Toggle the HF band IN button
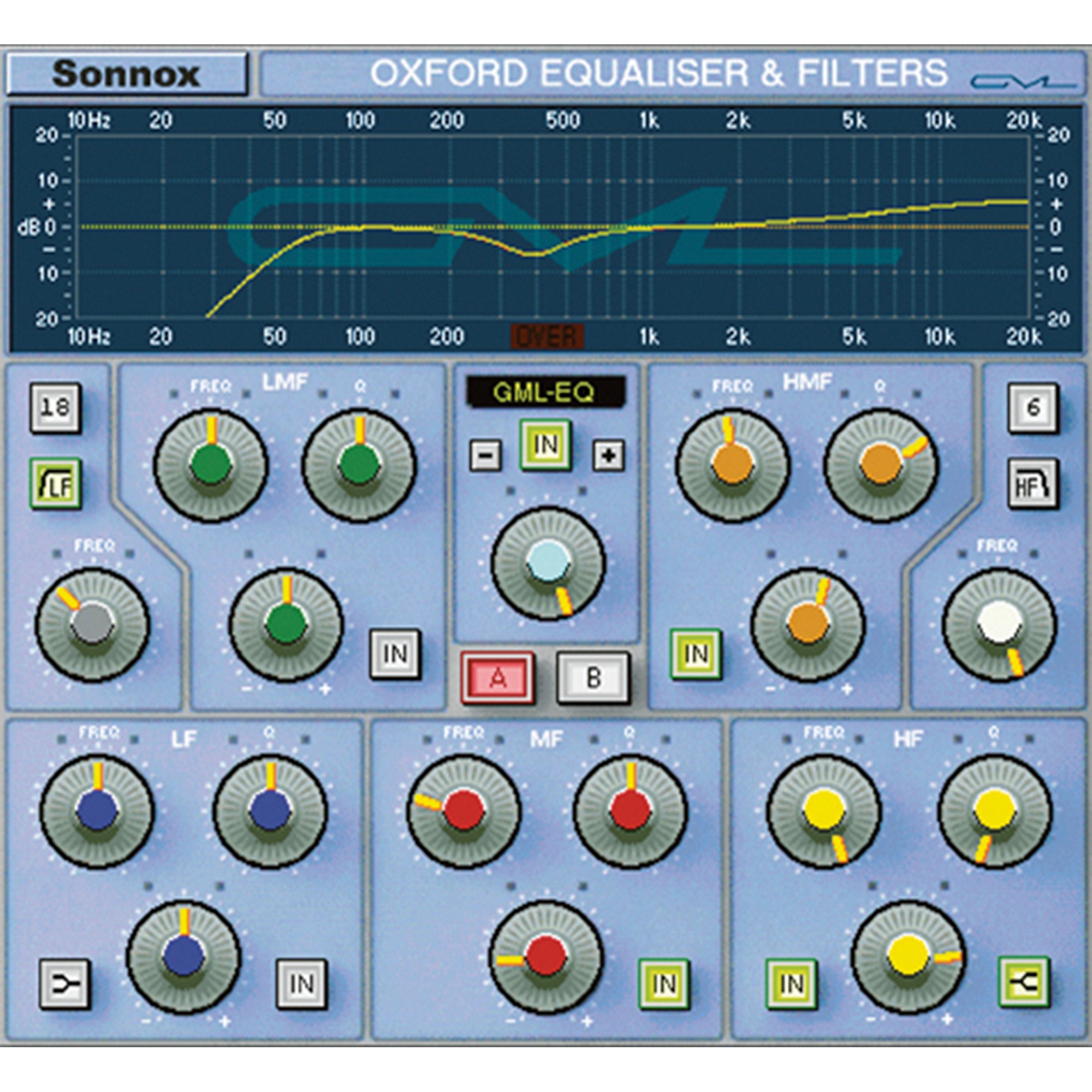The width and height of the screenshot is (1092, 1092). 791,984
